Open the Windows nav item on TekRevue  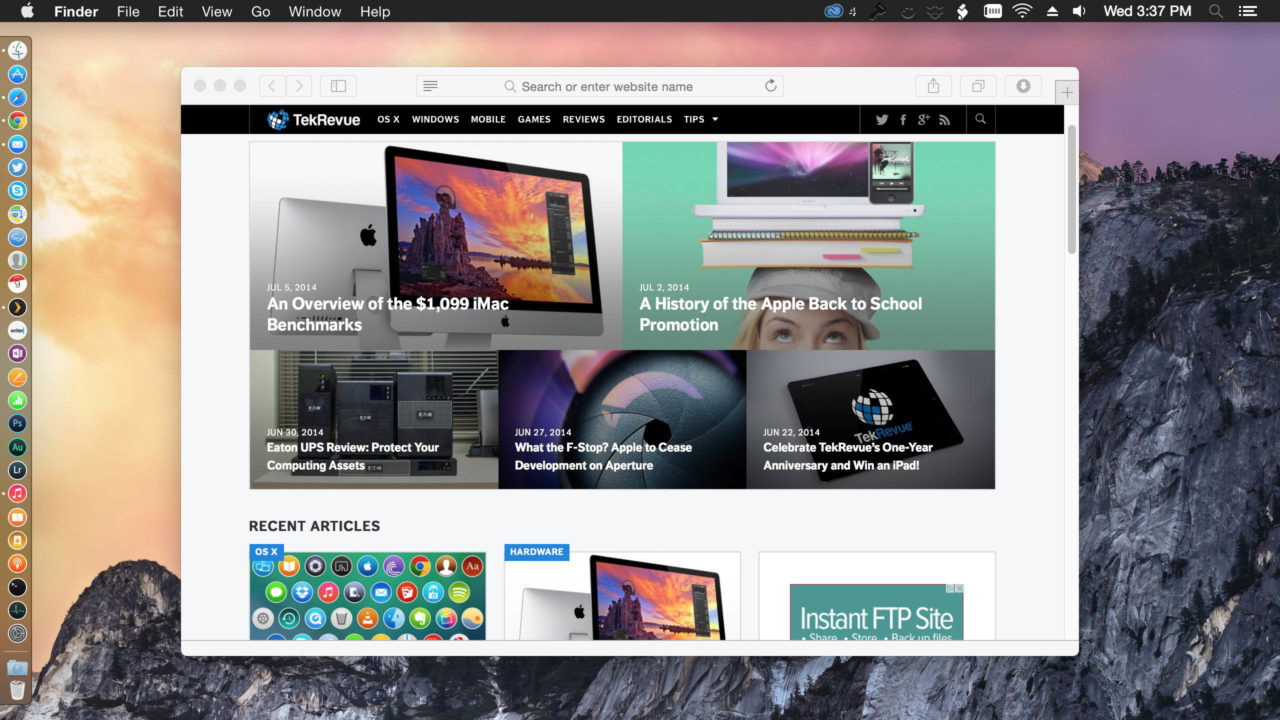[x=435, y=119]
